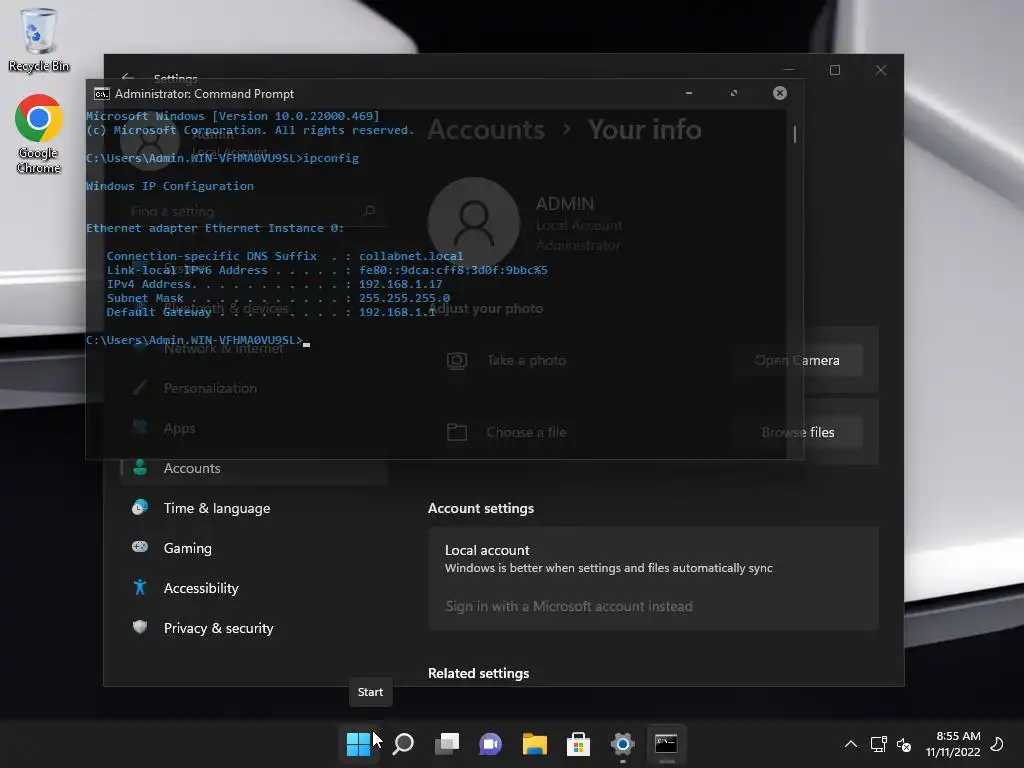Click the Browse files button

click(797, 432)
